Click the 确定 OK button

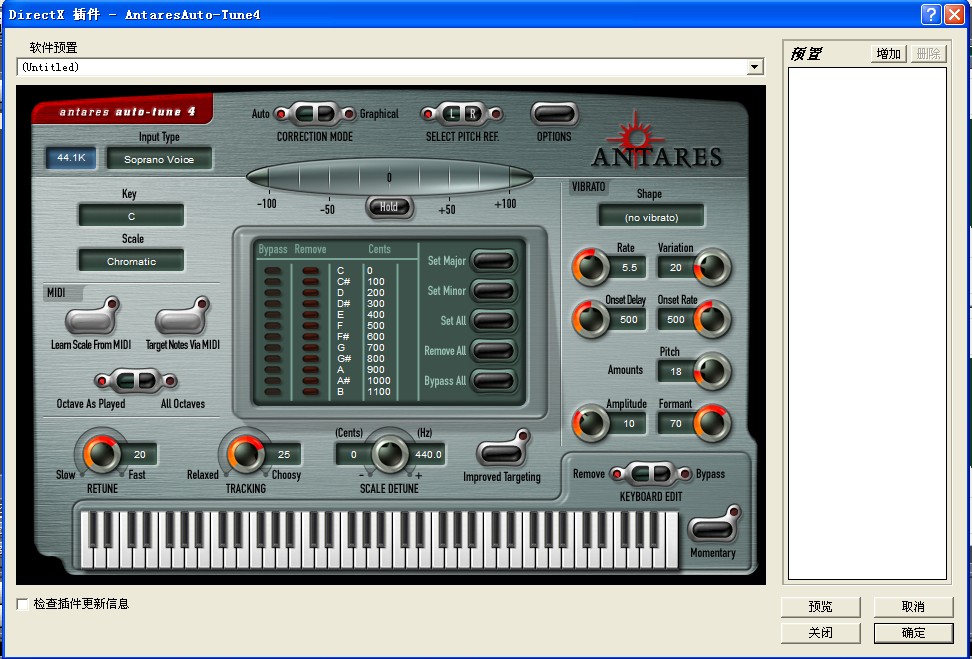913,633
